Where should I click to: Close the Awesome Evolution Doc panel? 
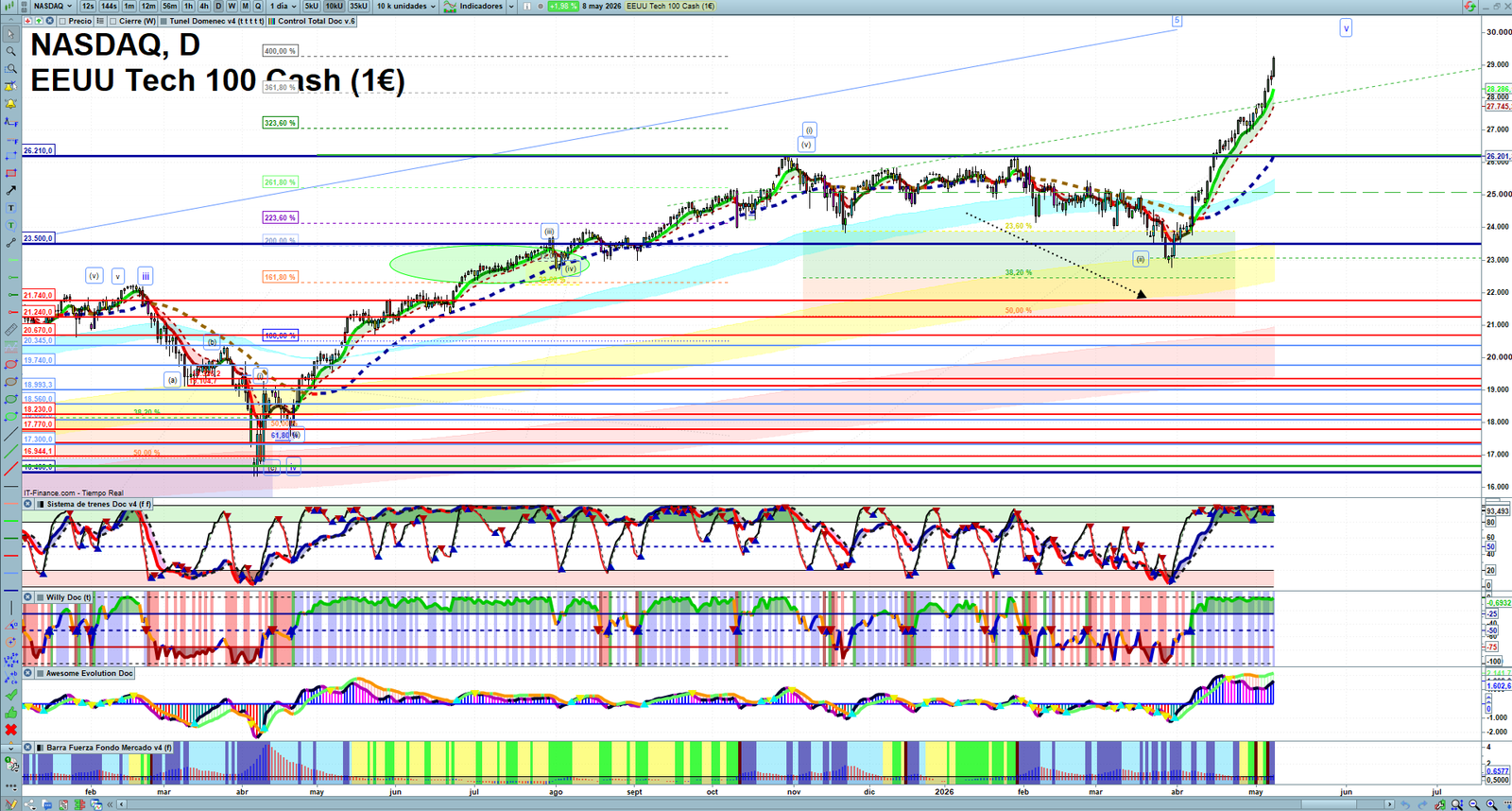[28, 674]
